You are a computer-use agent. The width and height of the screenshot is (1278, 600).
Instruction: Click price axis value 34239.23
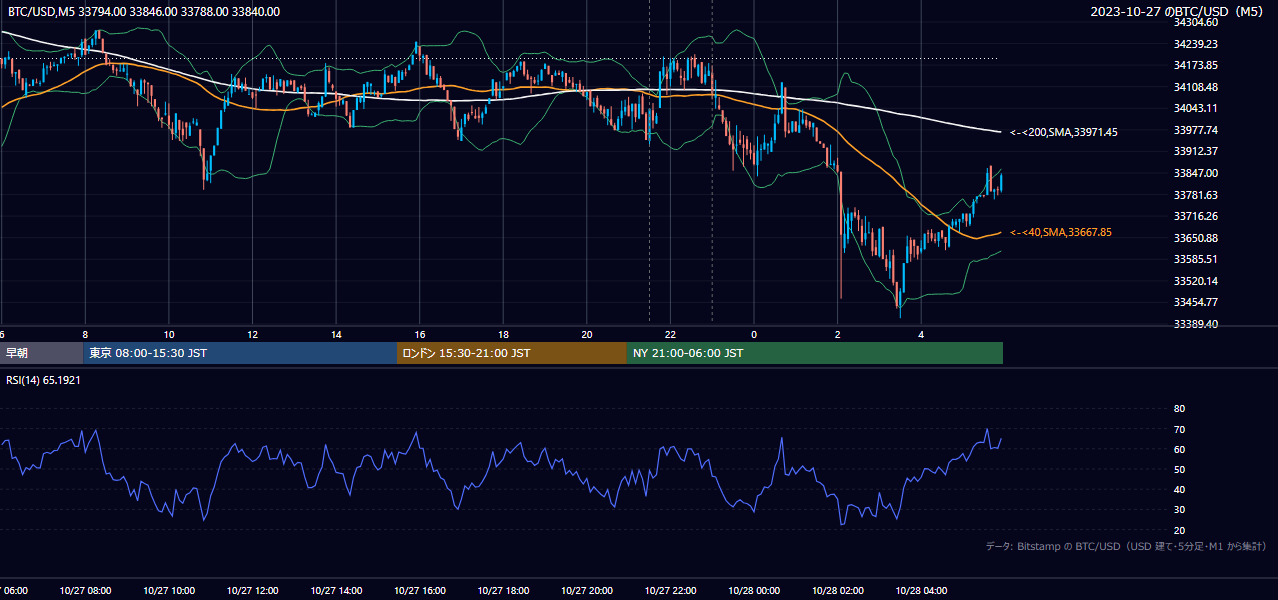pyautogui.click(x=1197, y=44)
